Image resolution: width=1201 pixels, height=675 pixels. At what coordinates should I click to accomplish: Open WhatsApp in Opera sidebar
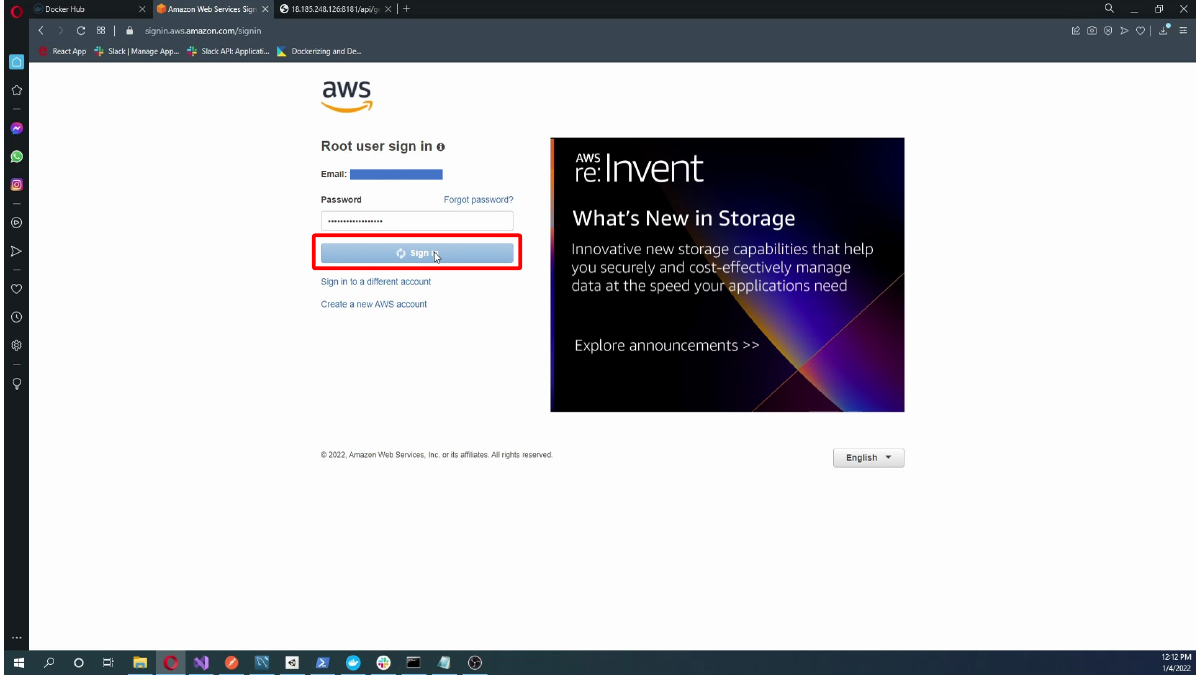[x=16, y=156]
